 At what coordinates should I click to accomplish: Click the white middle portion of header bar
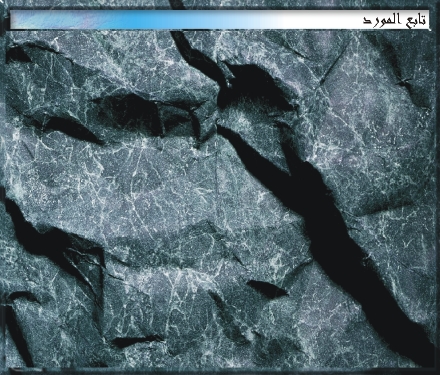pos(300,20)
